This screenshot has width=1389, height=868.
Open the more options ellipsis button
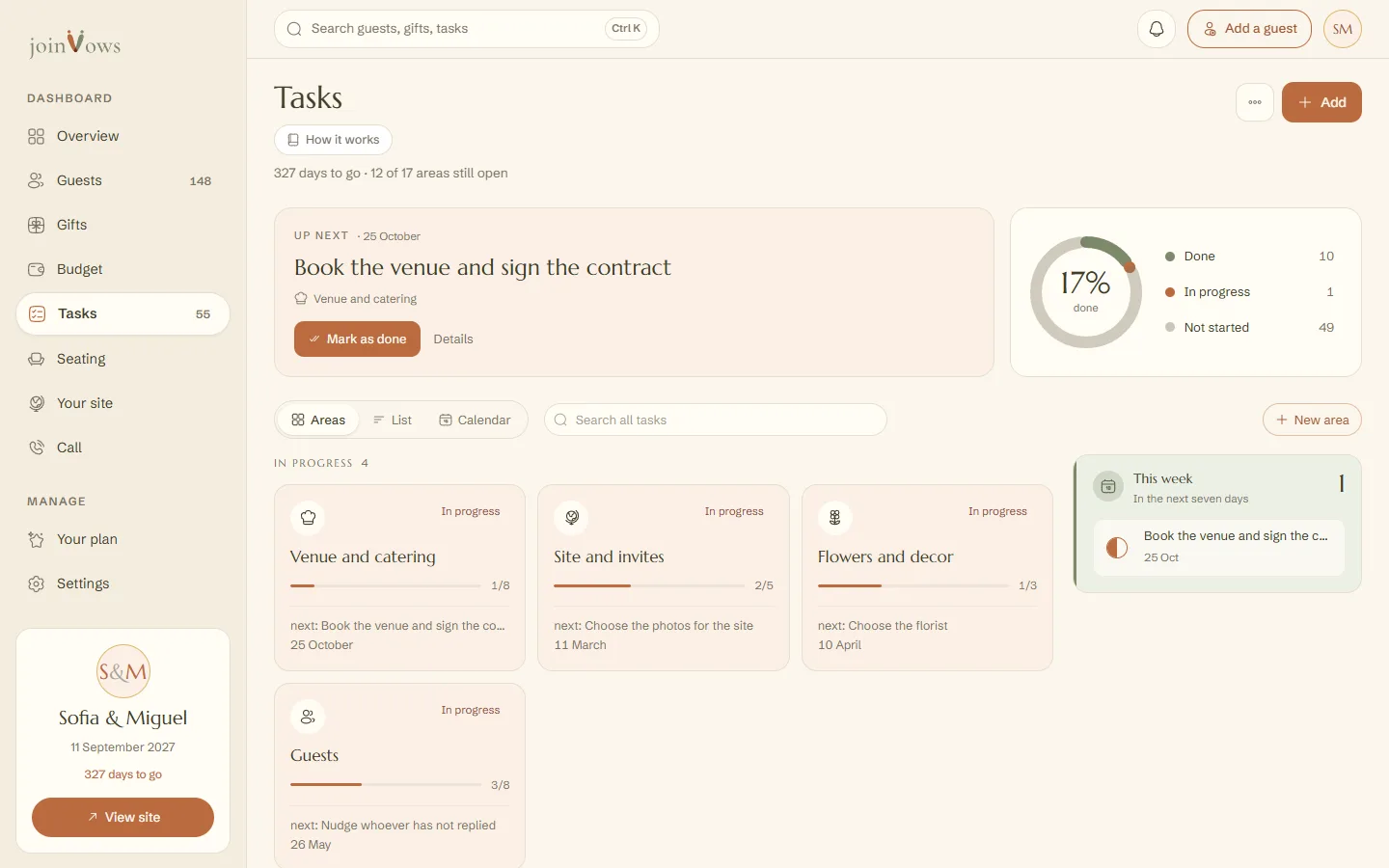point(1255,102)
